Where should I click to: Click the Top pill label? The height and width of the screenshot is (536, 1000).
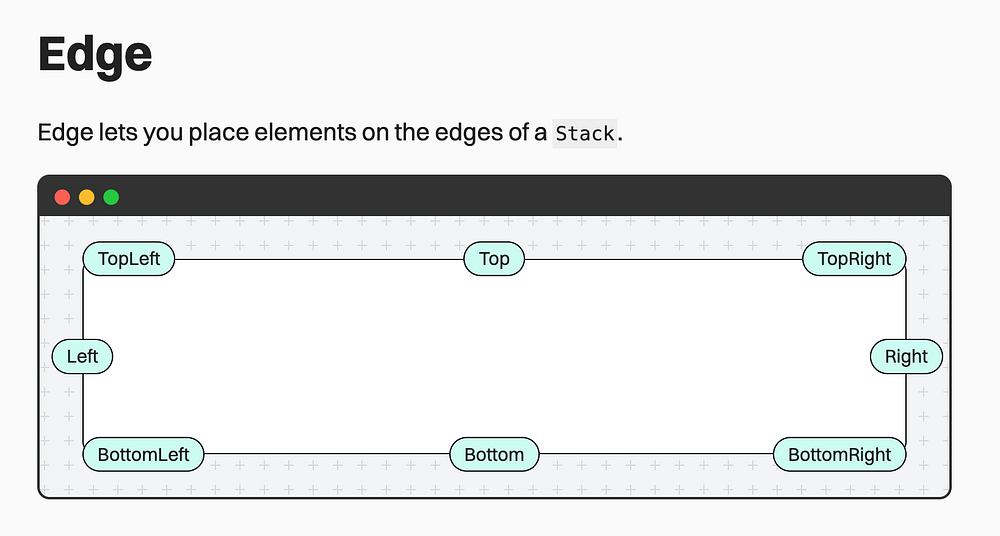[494, 259]
